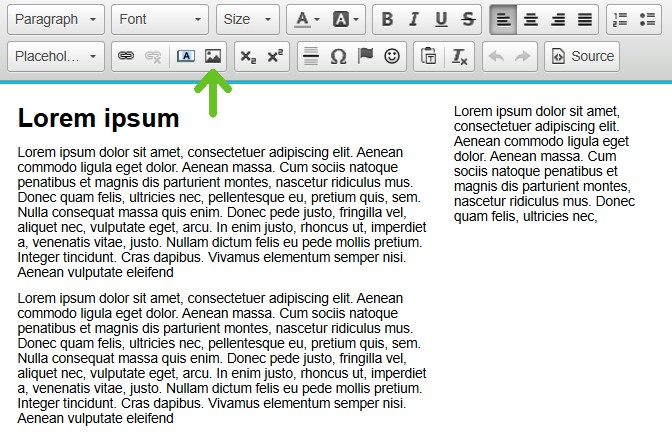Justify the text
672x432 pixels.
tap(585, 20)
